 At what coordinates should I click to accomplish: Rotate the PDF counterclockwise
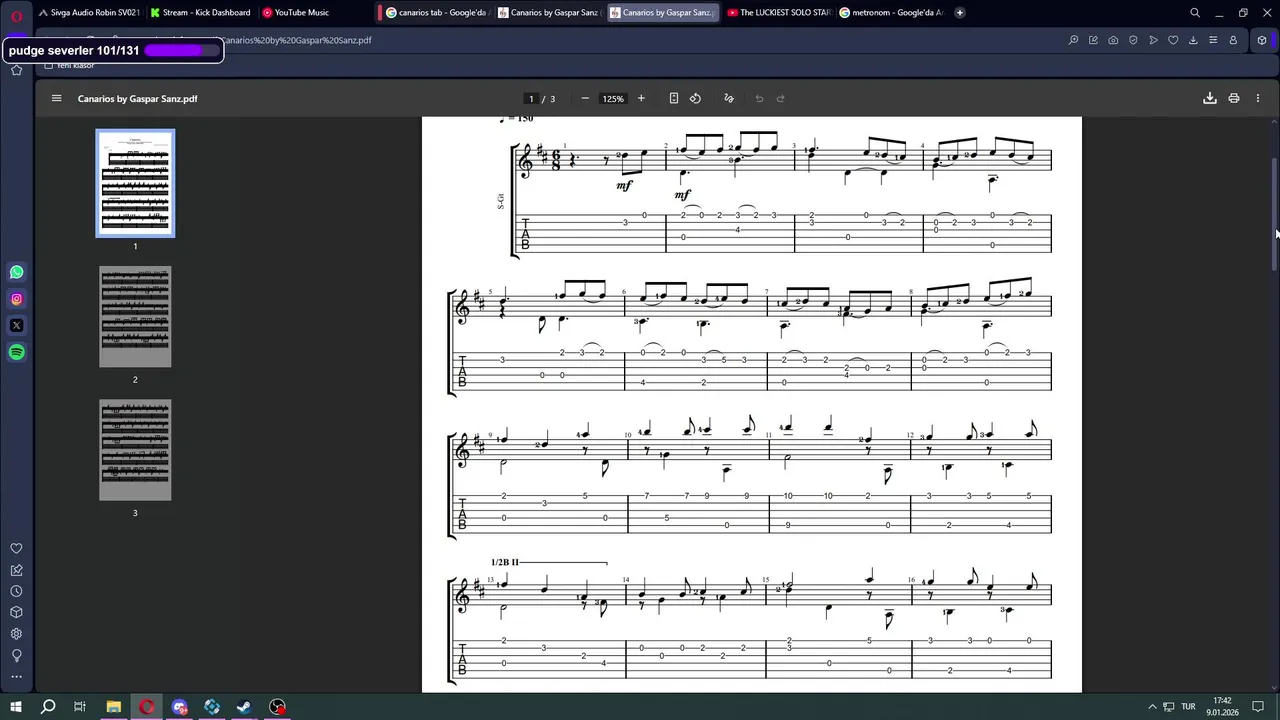695,98
